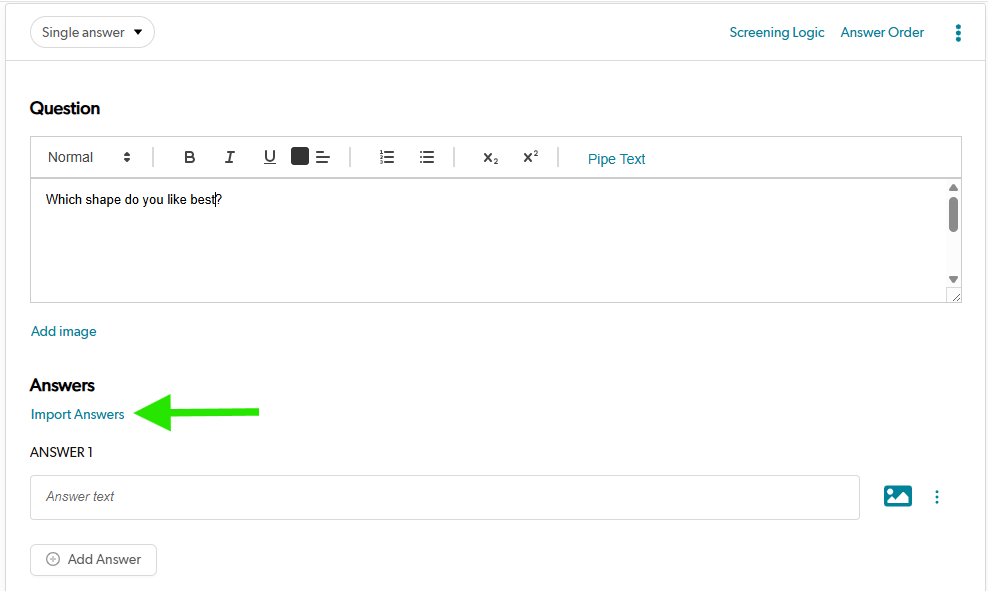This screenshot has width=988, height=591.
Task: Click the Import Answers link
Action: coord(78,414)
